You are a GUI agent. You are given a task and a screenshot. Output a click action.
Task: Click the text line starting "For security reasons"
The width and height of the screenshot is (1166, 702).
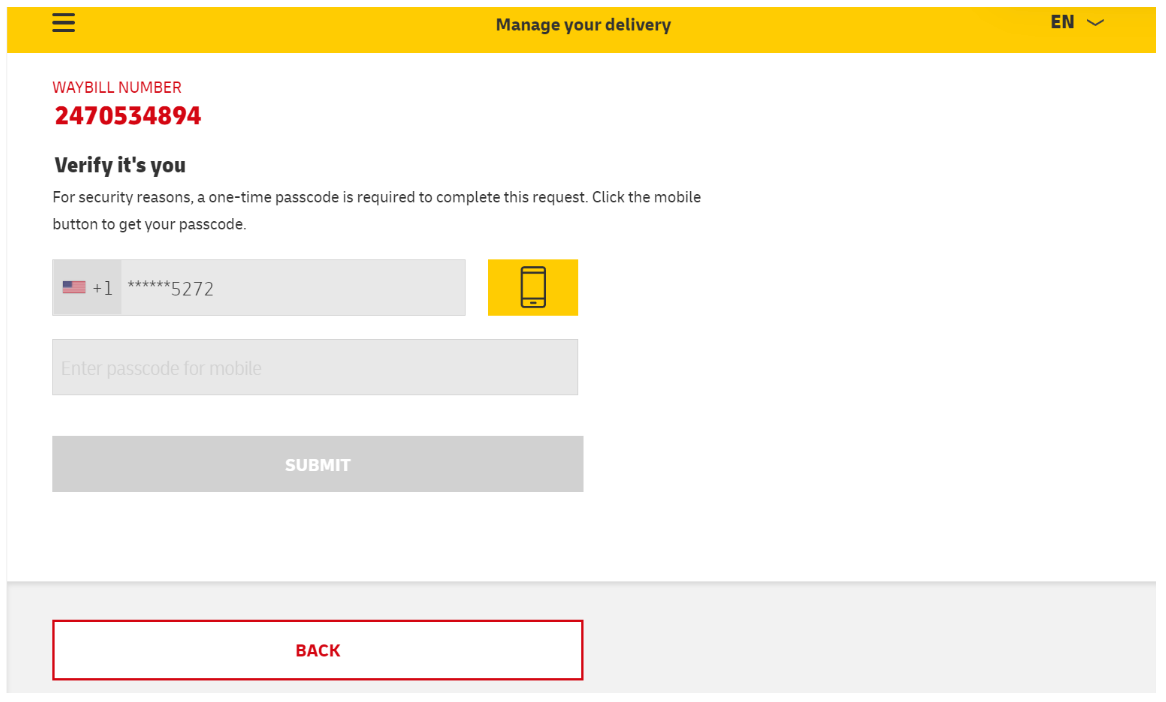pos(376,197)
